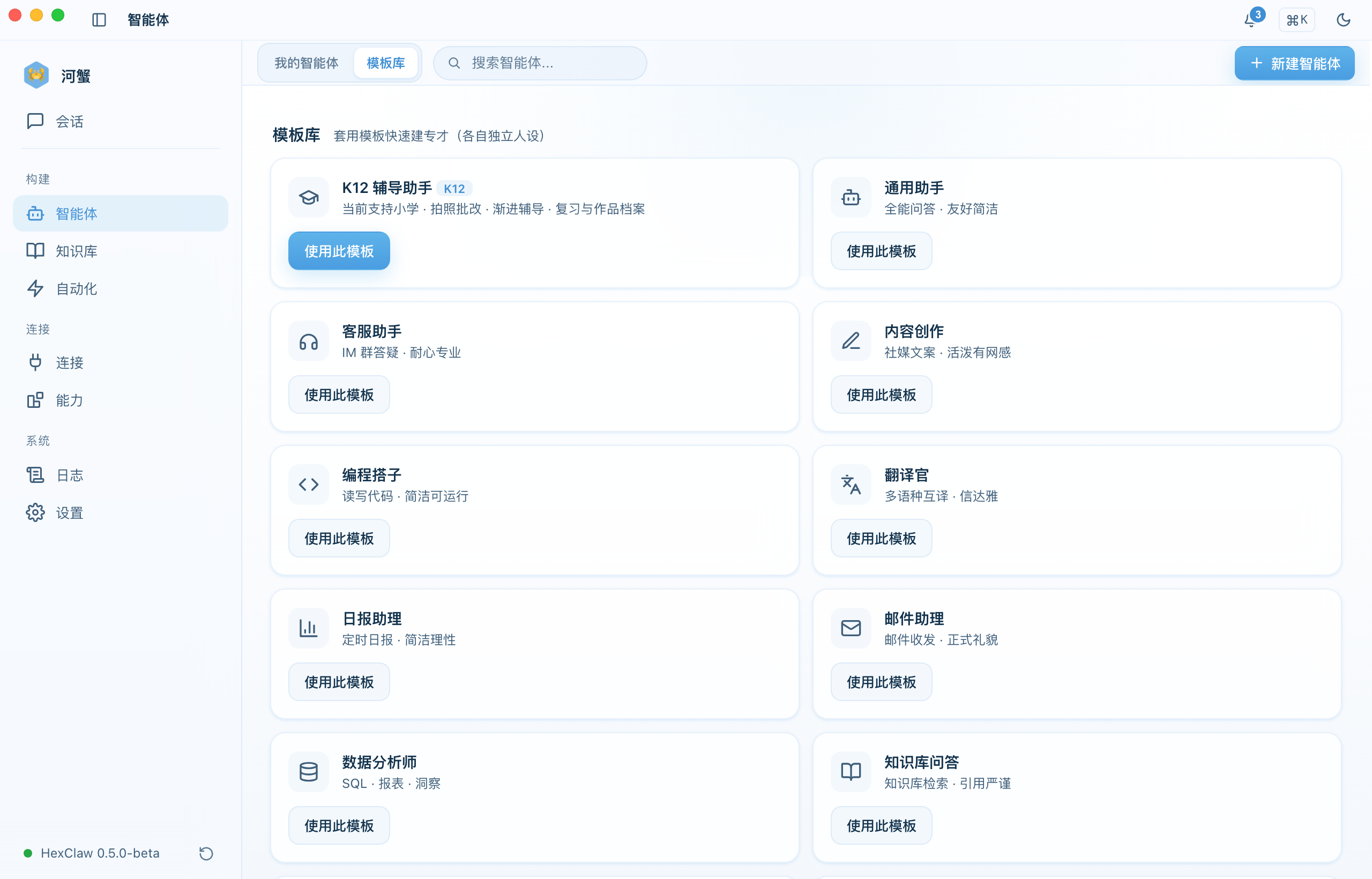This screenshot has width=1372, height=879.
Task: Click the search magnifier icon
Action: (x=454, y=63)
